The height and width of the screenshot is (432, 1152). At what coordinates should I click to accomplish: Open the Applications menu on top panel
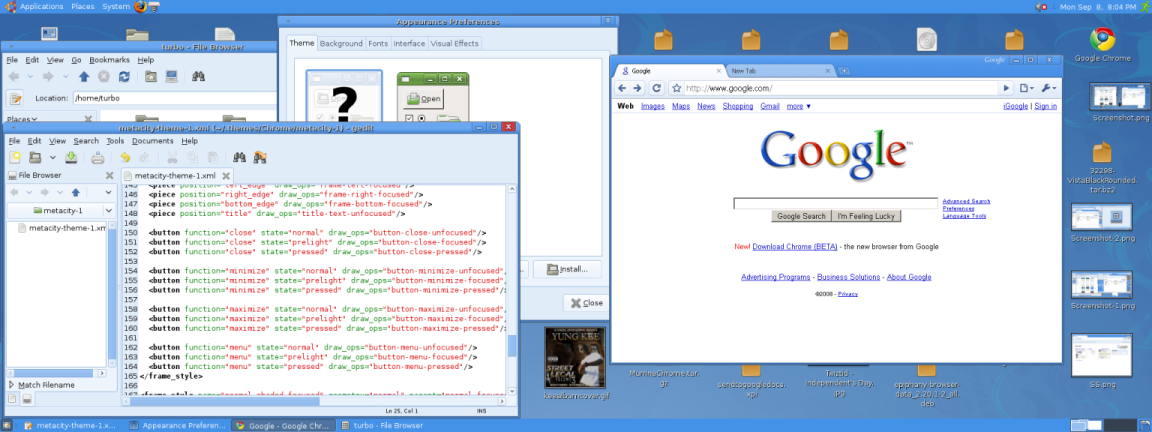pyautogui.click(x=41, y=7)
